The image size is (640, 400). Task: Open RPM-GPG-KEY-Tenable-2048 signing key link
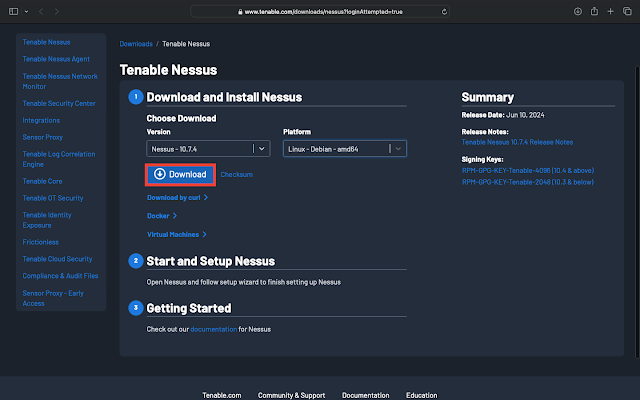(x=528, y=182)
